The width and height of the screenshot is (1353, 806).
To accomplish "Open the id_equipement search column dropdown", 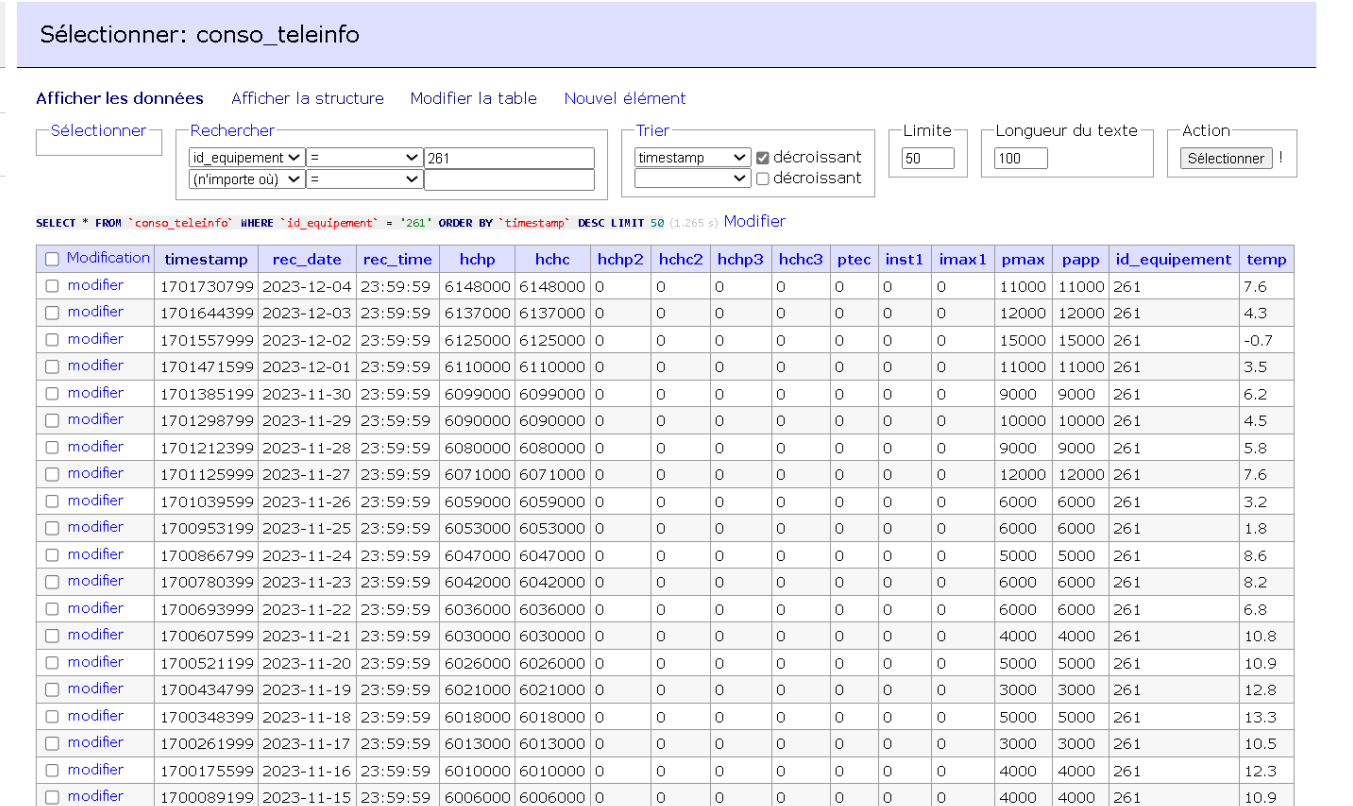I will point(246,158).
